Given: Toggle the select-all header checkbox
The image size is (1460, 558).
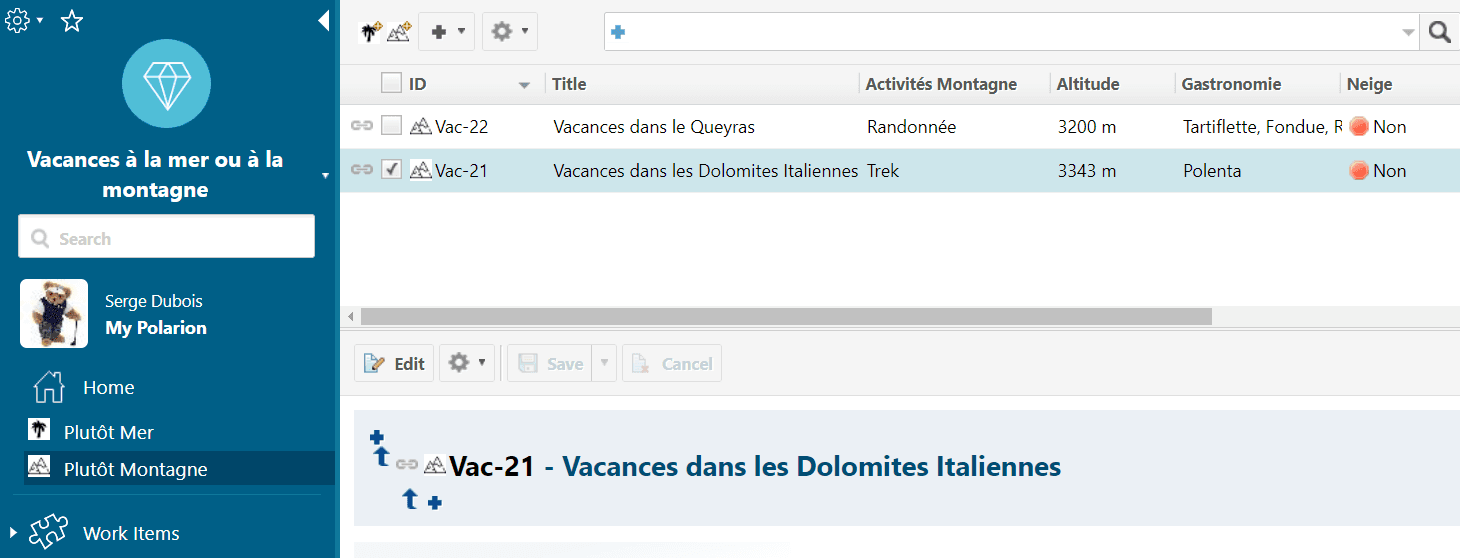Looking at the screenshot, I should 392,84.
